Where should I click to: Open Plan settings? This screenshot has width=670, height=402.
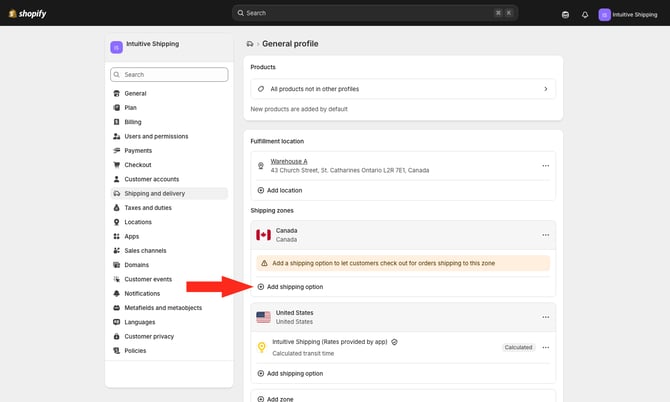click(x=169, y=108)
